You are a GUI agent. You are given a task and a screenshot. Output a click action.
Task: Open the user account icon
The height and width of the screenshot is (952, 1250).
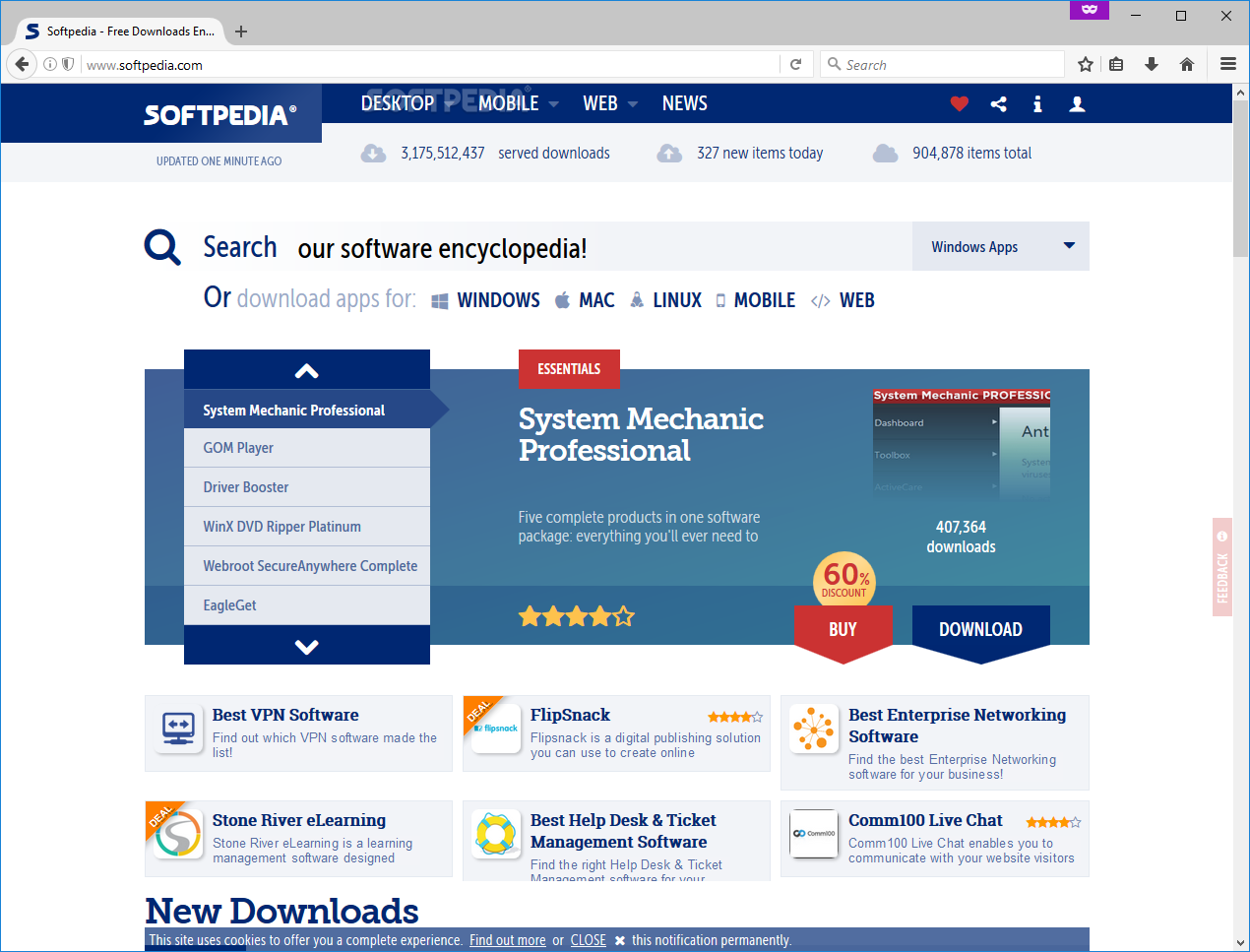click(1078, 103)
